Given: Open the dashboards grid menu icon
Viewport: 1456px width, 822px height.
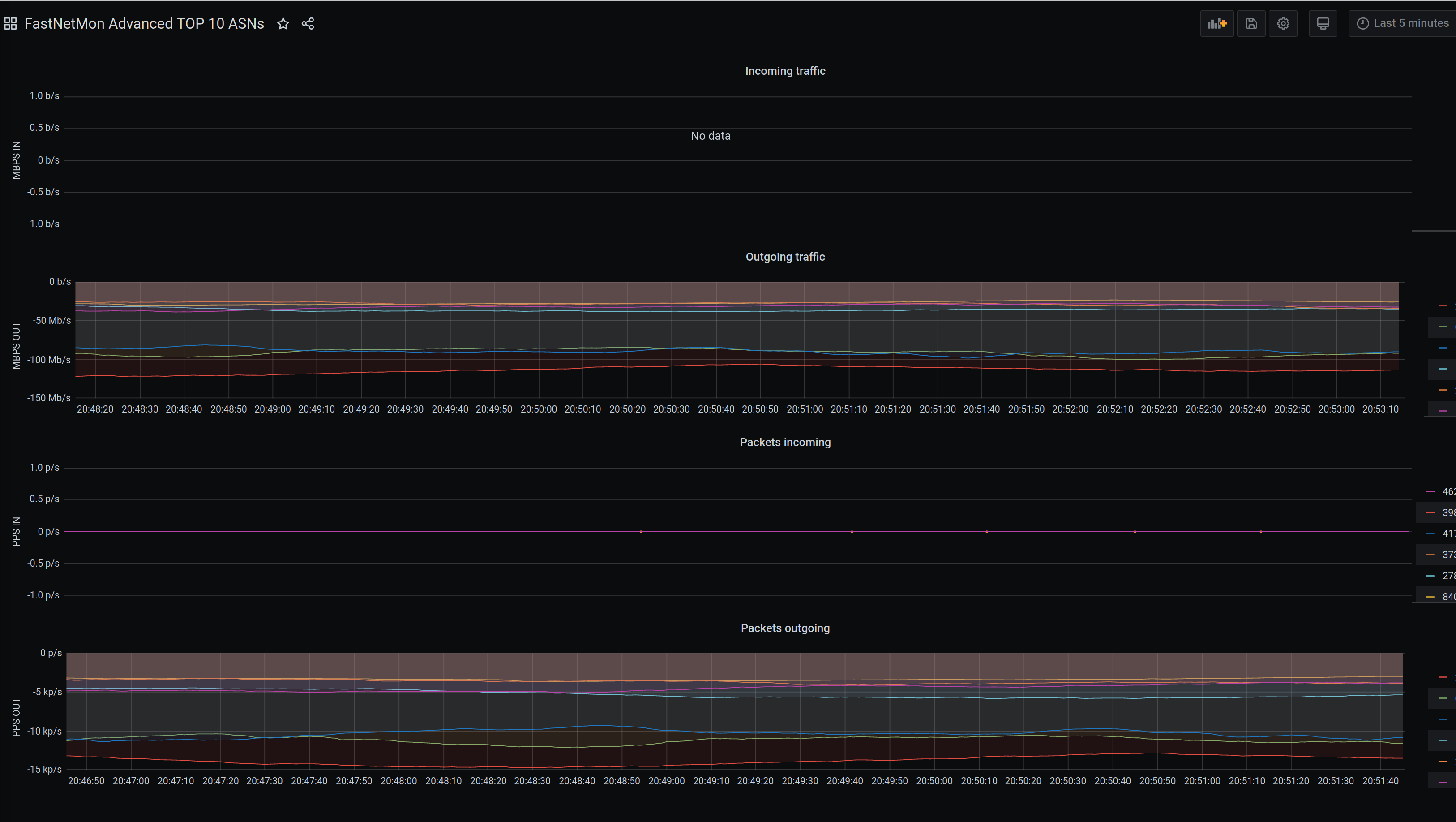Looking at the screenshot, I should coord(10,24).
